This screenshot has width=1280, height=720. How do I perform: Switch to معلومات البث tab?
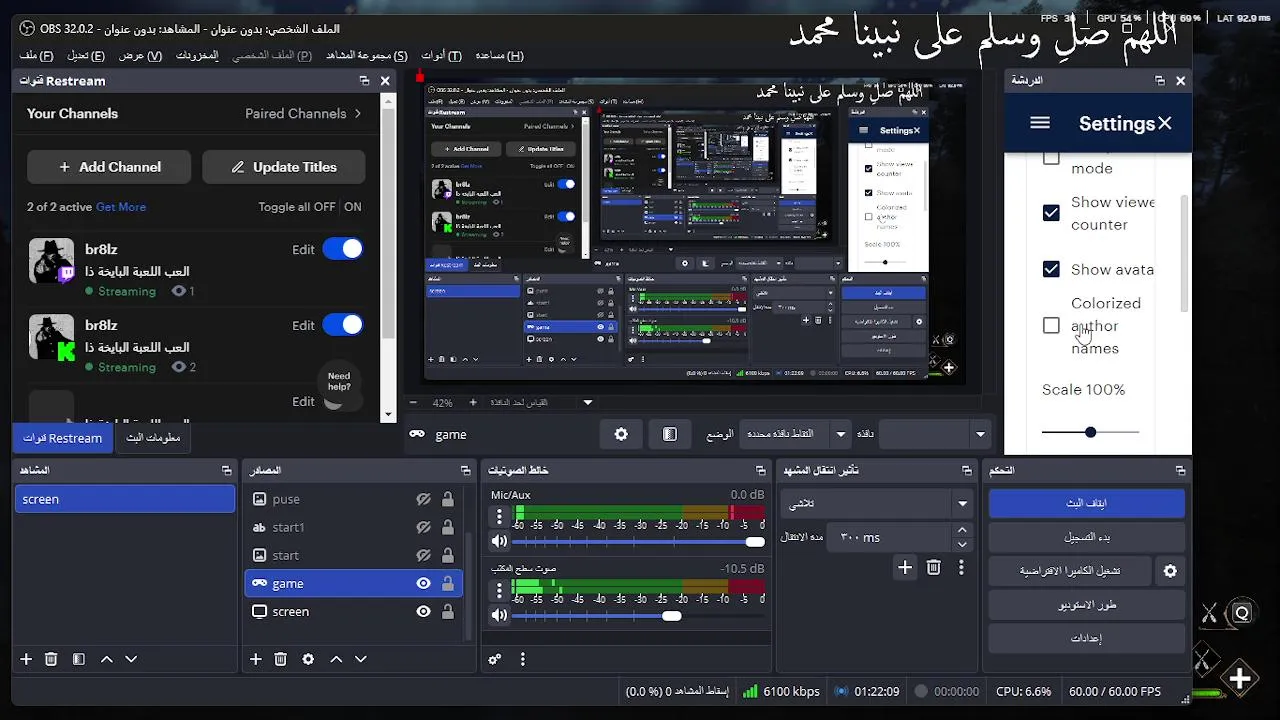pos(153,437)
